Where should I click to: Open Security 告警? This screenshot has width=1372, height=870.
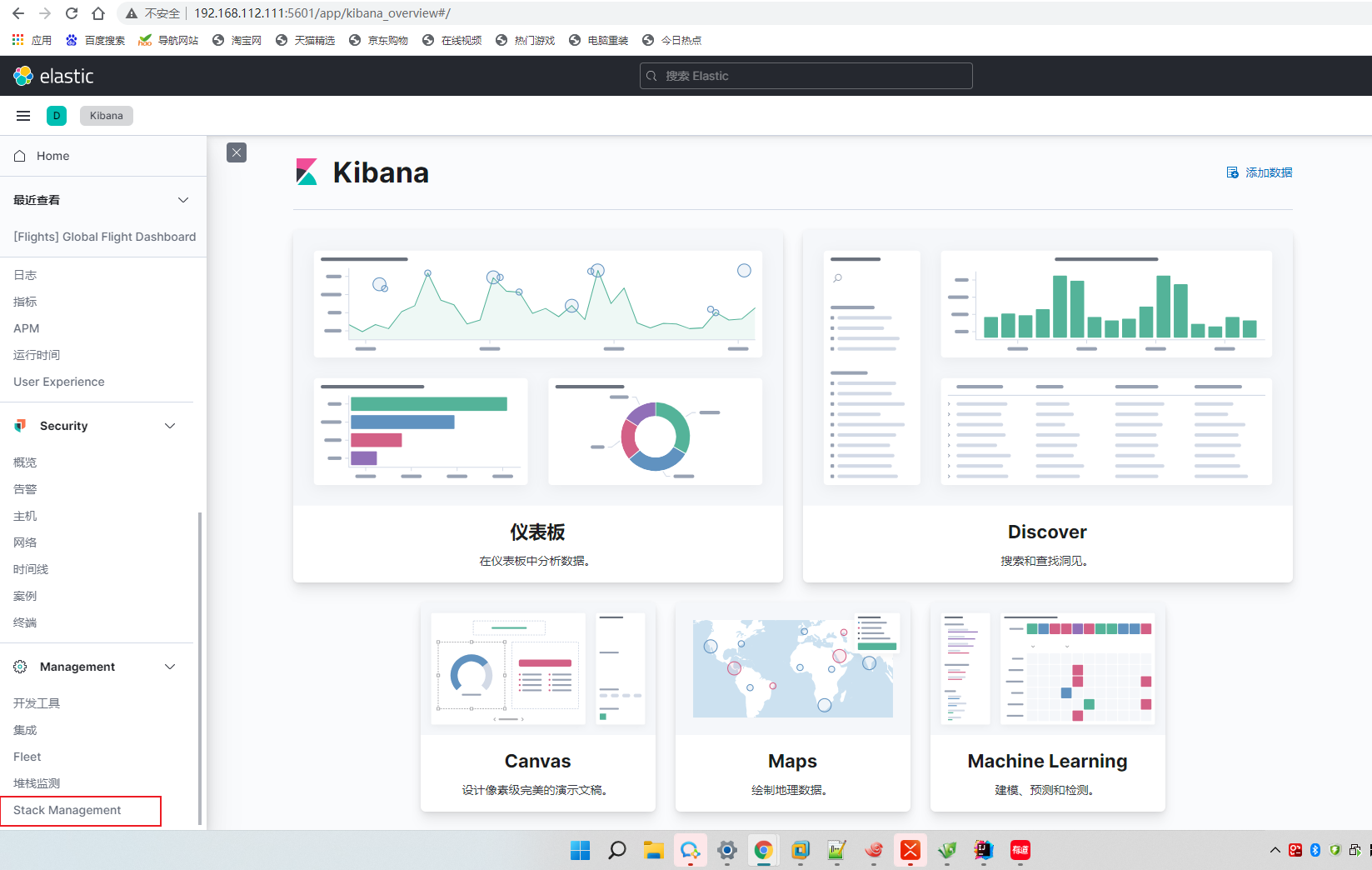pyautogui.click(x=25, y=489)
